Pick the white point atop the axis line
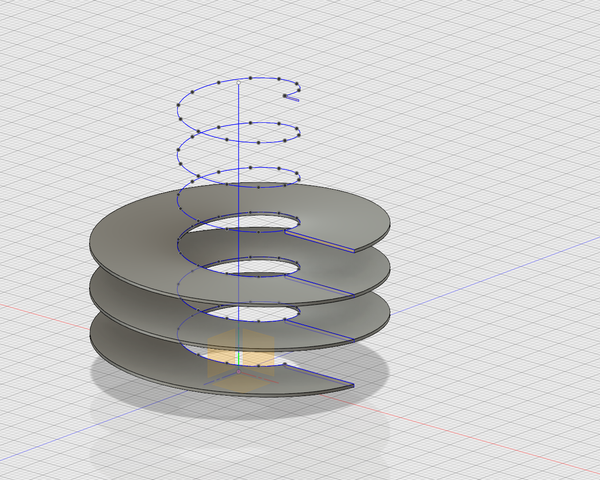 (x=239, y=82)
